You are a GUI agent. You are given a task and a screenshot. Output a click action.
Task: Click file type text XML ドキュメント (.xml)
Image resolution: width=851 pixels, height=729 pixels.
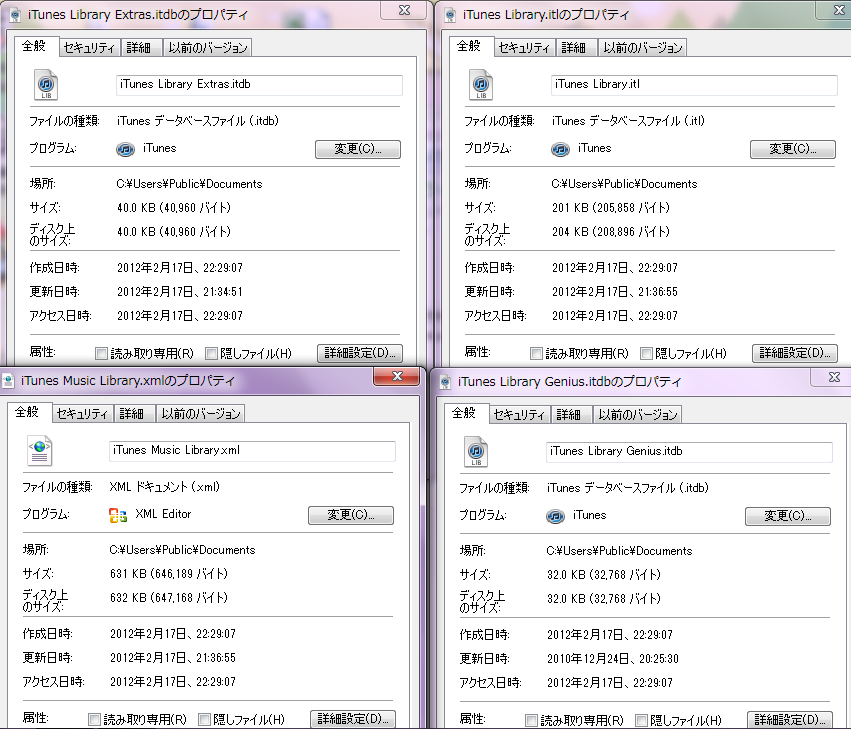point(165,487)
